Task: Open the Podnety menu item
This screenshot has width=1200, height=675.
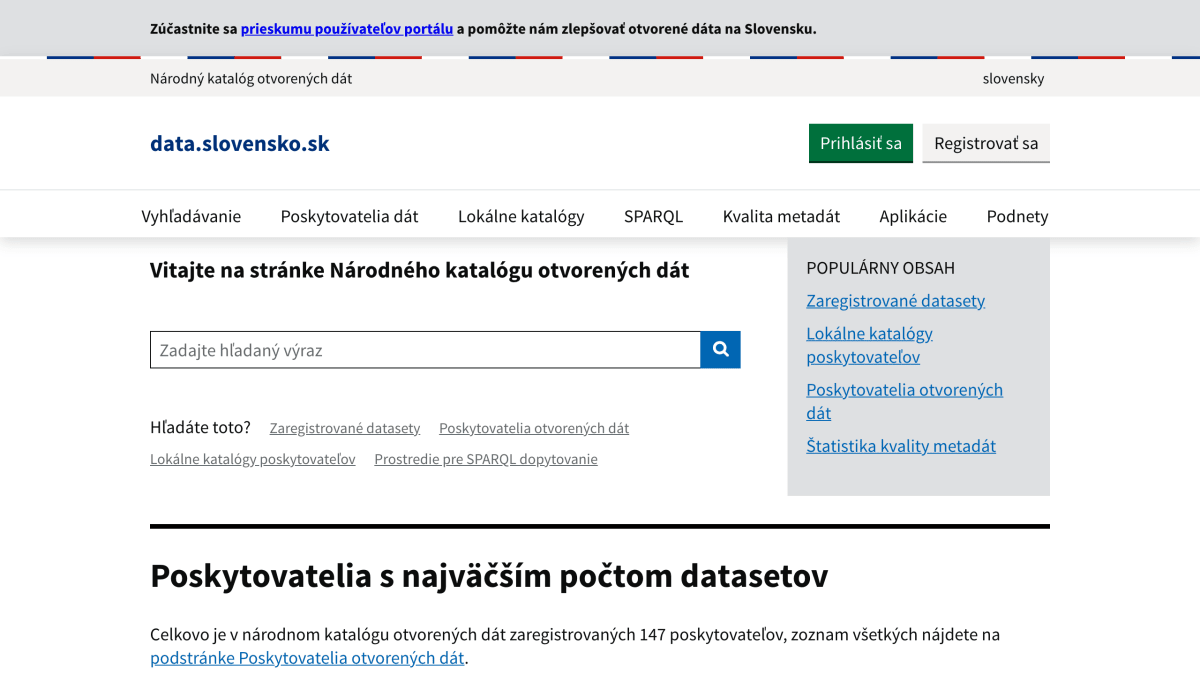Action: click(x=1017, y=216)
